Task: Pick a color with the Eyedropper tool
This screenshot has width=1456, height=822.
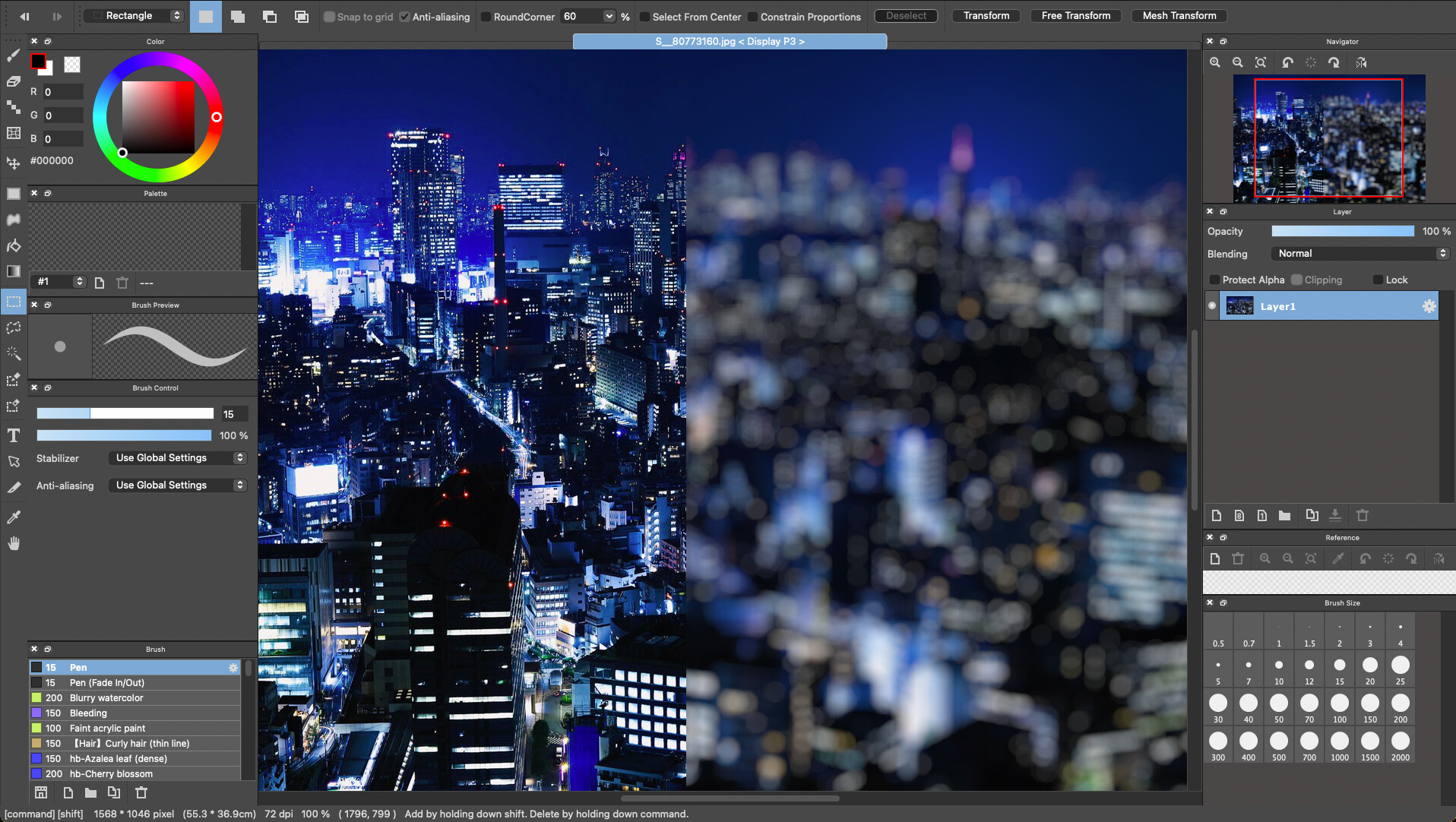Action: [x=13, y=517]
